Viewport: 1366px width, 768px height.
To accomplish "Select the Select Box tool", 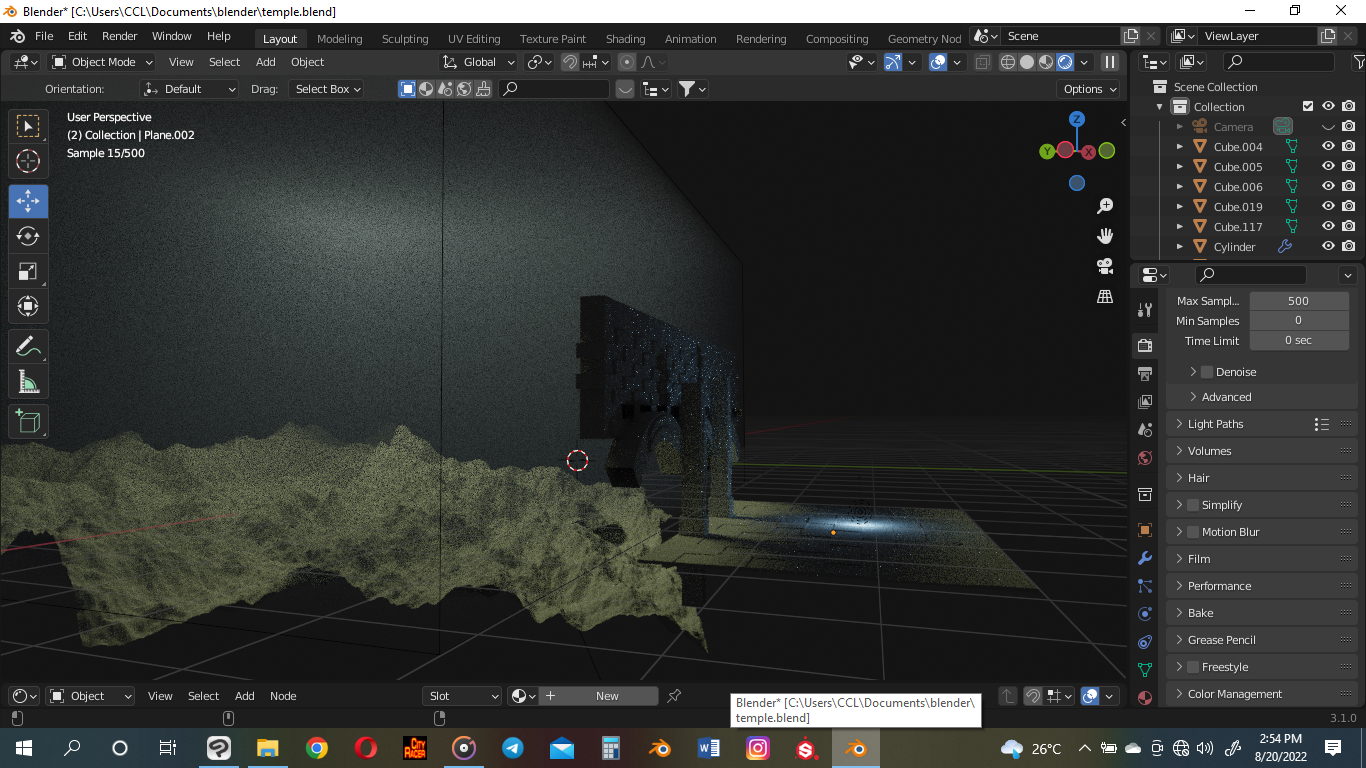I will [28, 126].
